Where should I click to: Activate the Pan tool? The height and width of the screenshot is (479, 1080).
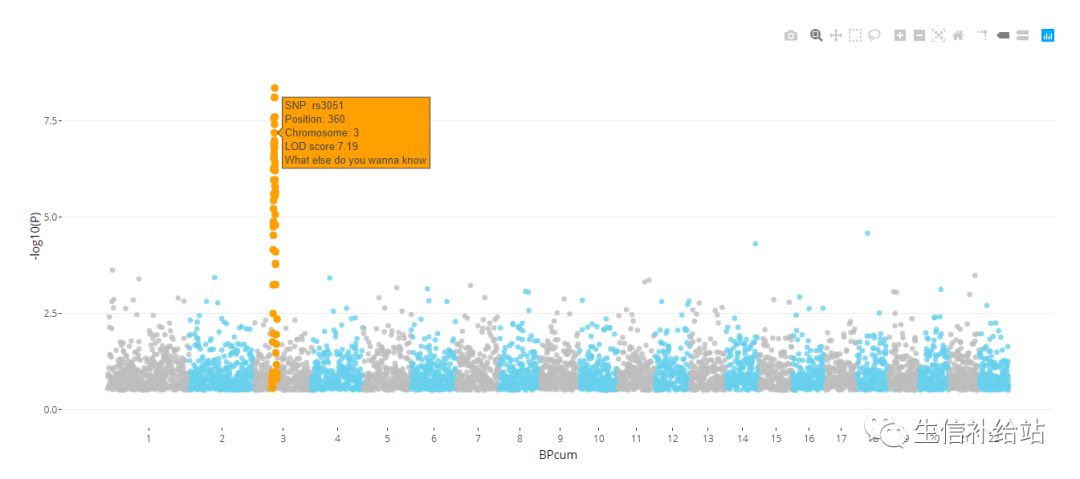pos(836,35)
